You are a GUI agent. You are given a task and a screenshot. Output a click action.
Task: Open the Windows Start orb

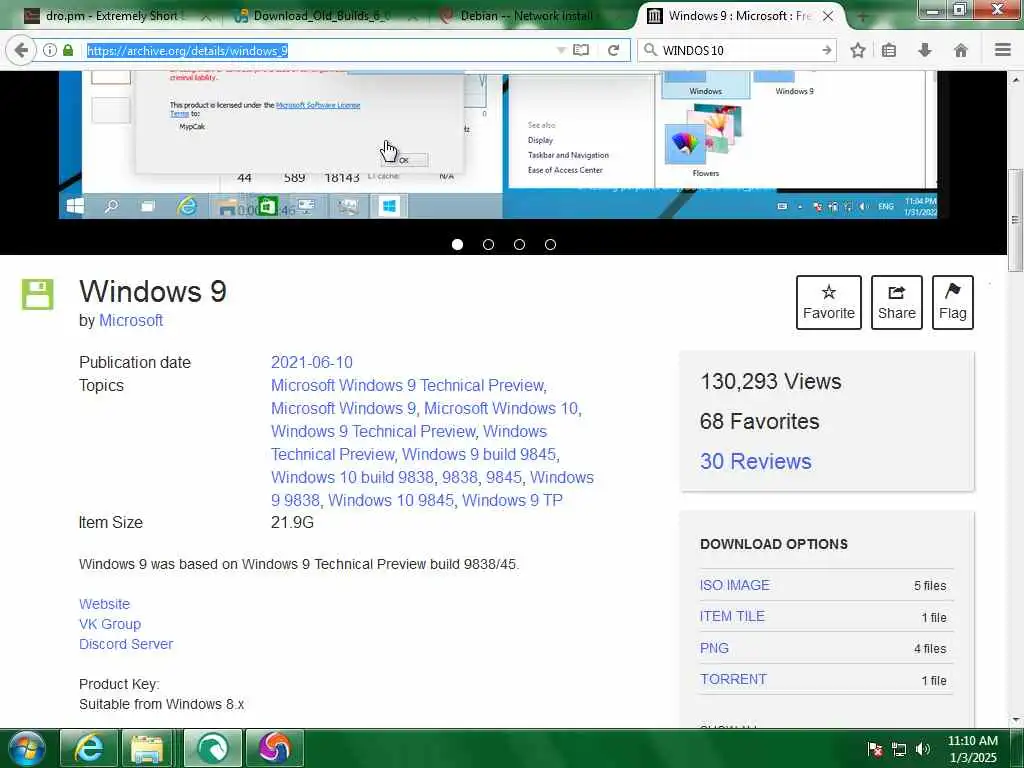click(27, 748)
